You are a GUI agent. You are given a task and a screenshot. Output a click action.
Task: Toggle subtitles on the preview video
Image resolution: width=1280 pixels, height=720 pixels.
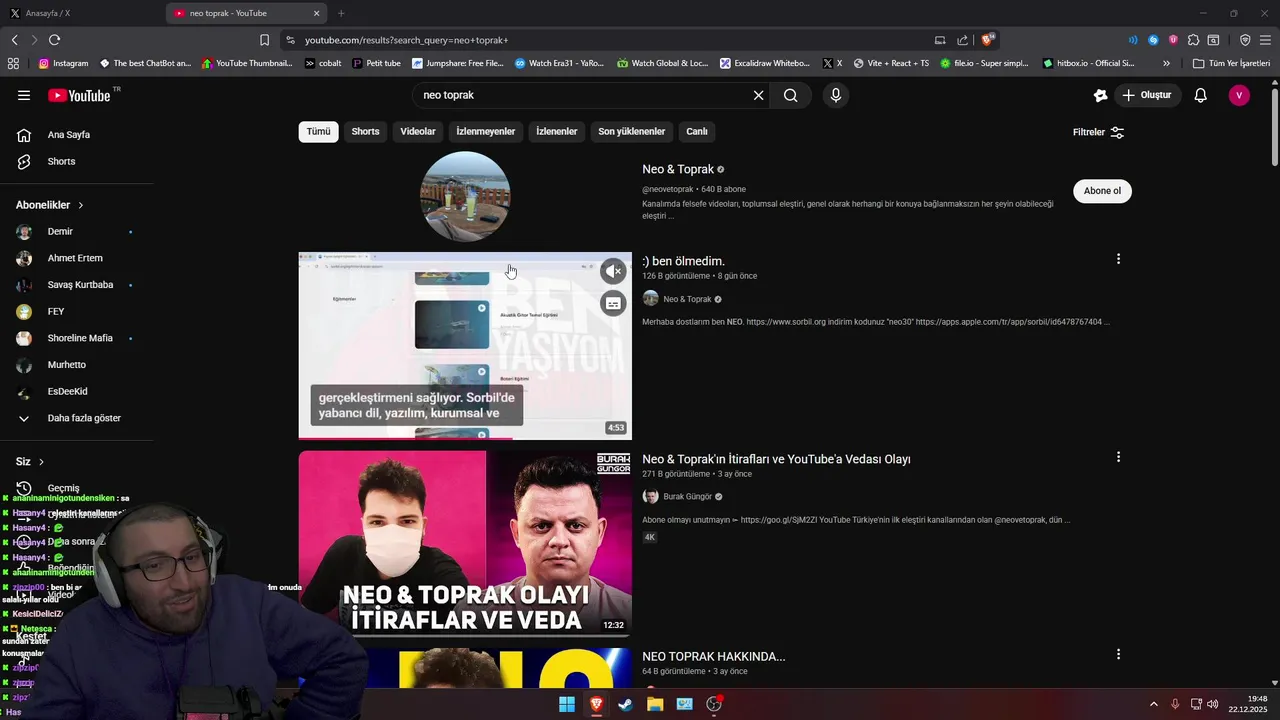(x=613, y=303)
